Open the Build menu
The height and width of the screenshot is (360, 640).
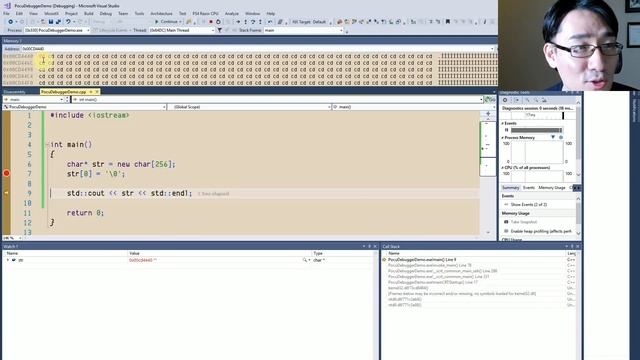pos(89,13)
